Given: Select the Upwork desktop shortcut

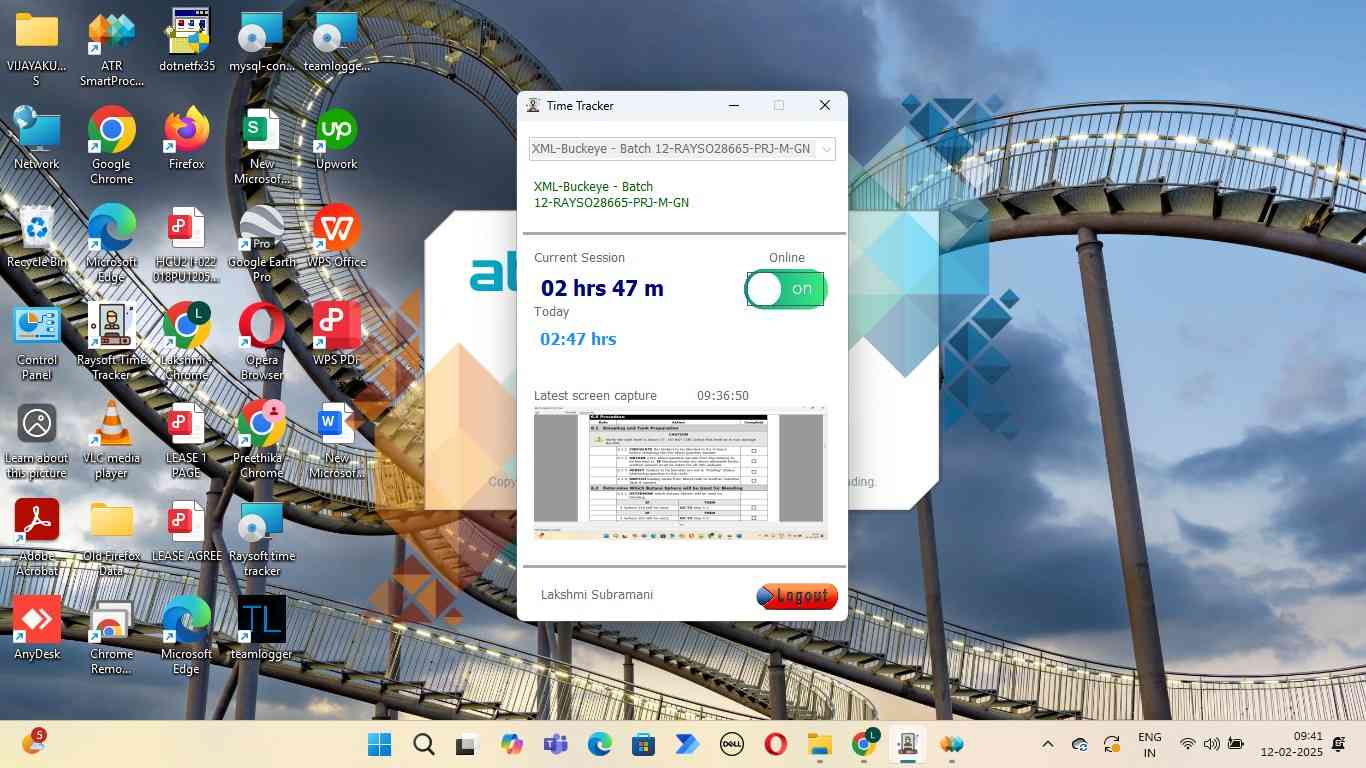Looking at the screenshot, I should point(336,139).
